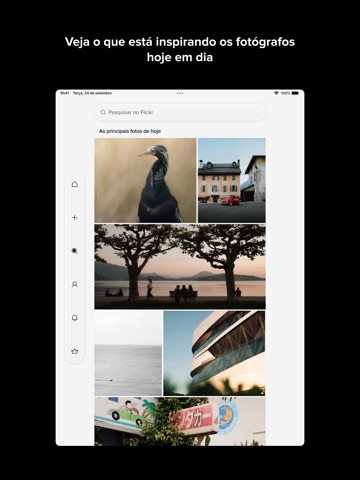Open notifications bell icon

[75, 318]
